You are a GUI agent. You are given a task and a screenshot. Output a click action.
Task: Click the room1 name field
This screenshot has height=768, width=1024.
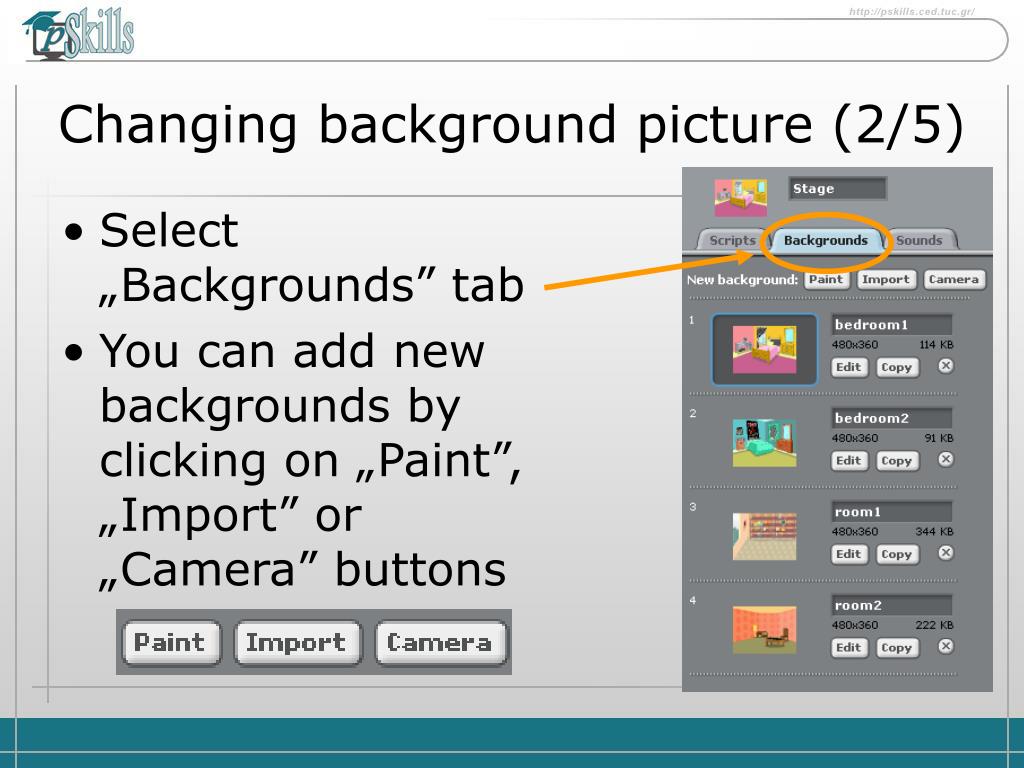891,511
